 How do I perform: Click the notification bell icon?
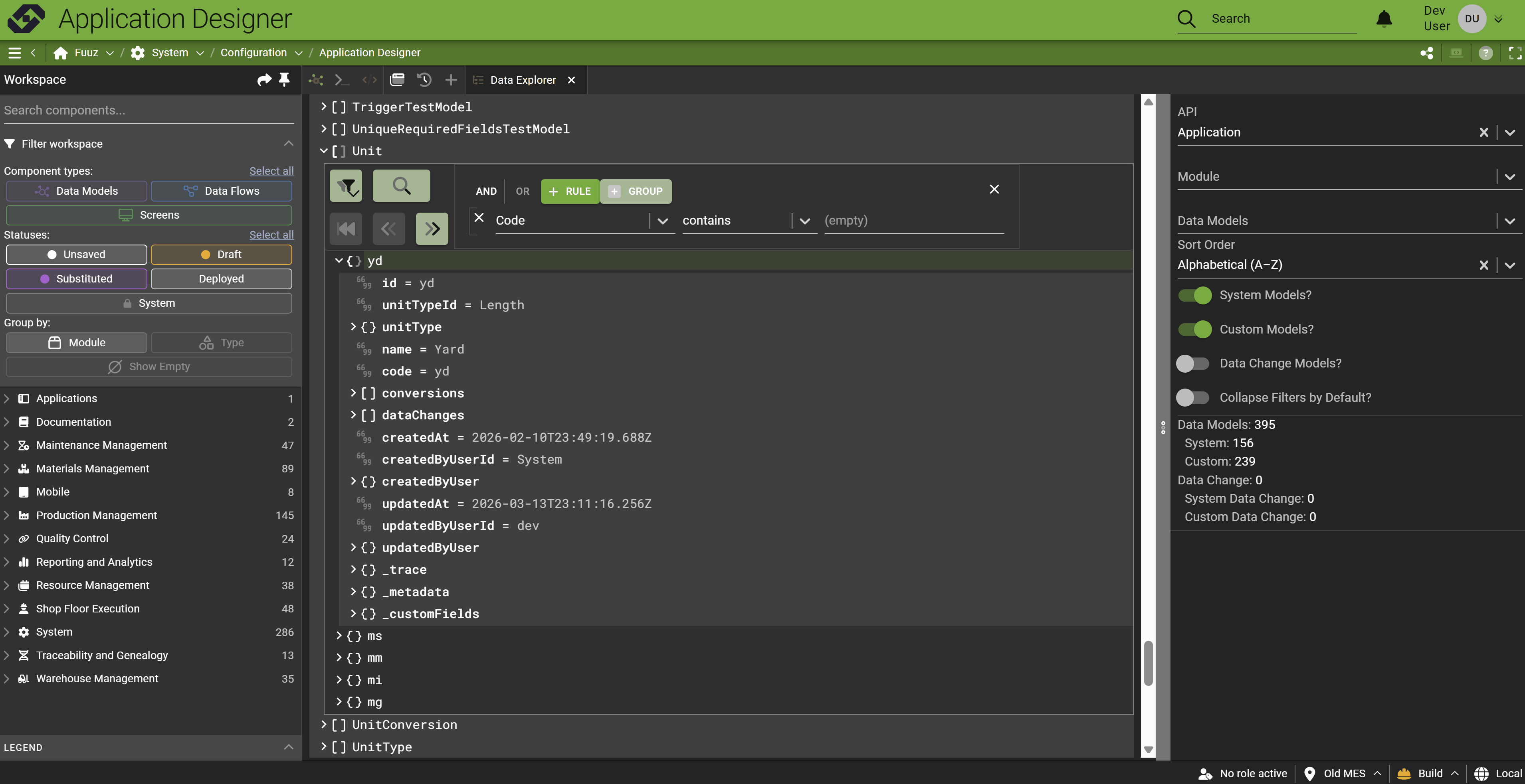click(x=1384, y=19)
